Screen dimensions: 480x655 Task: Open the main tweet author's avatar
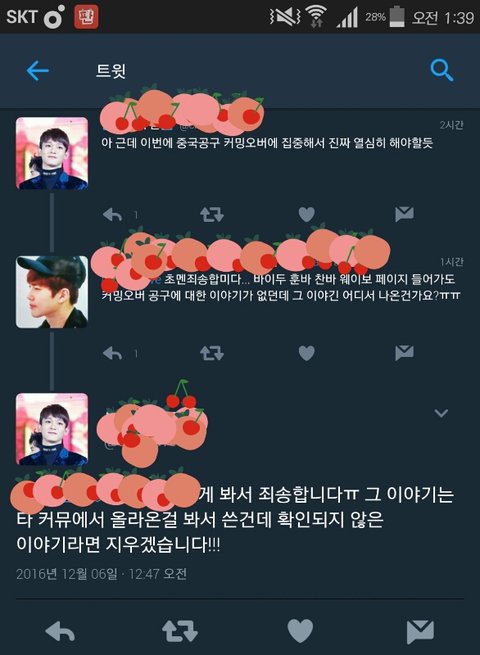pos(52,429)
